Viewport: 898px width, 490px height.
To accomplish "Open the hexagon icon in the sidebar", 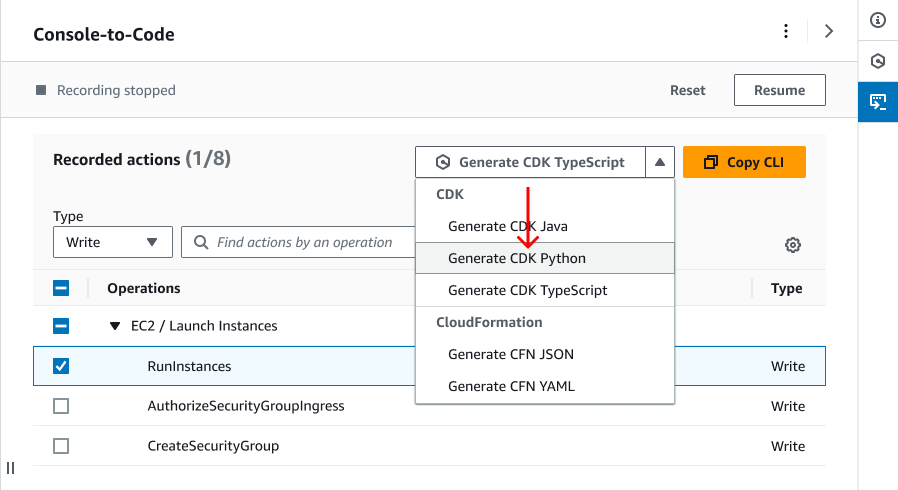I will 878,61.
